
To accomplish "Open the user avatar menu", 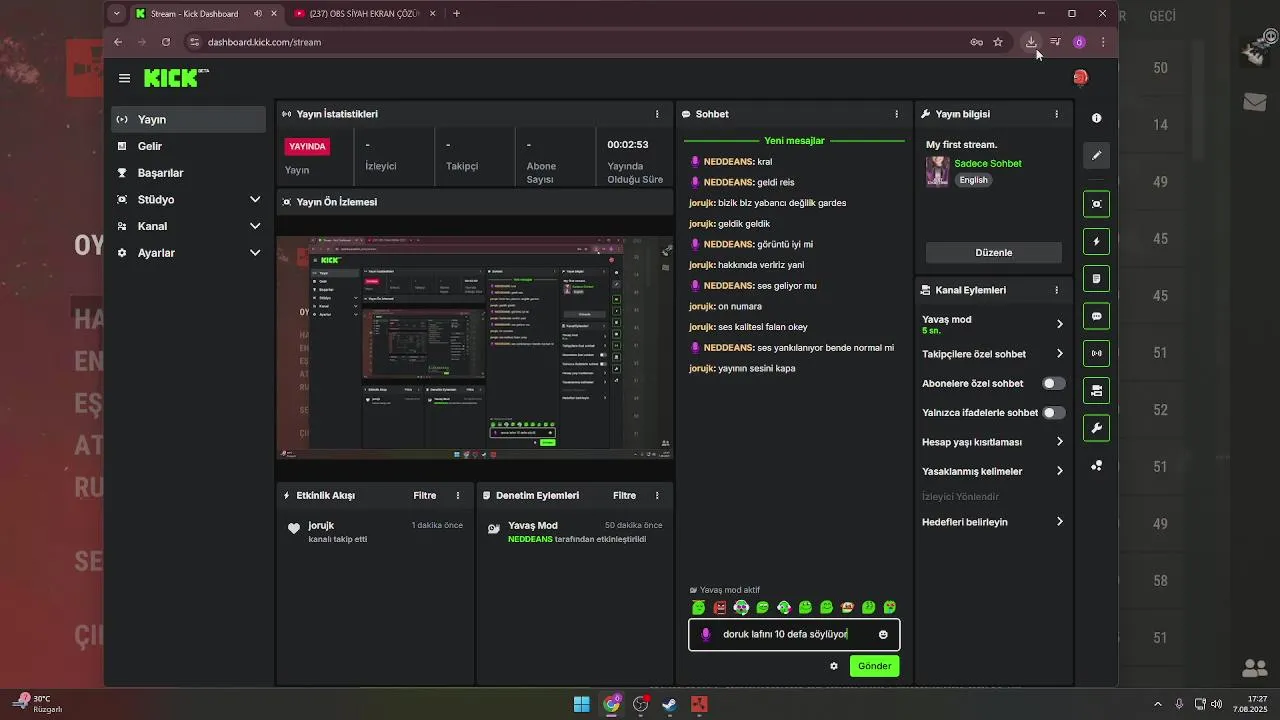I will point(1080,78).
